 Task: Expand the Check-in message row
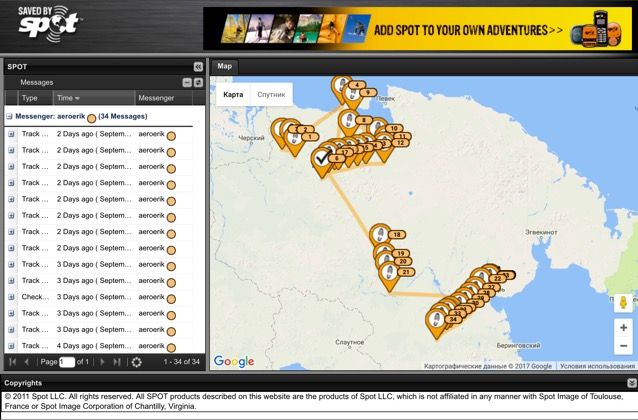(x=11, y=297)
